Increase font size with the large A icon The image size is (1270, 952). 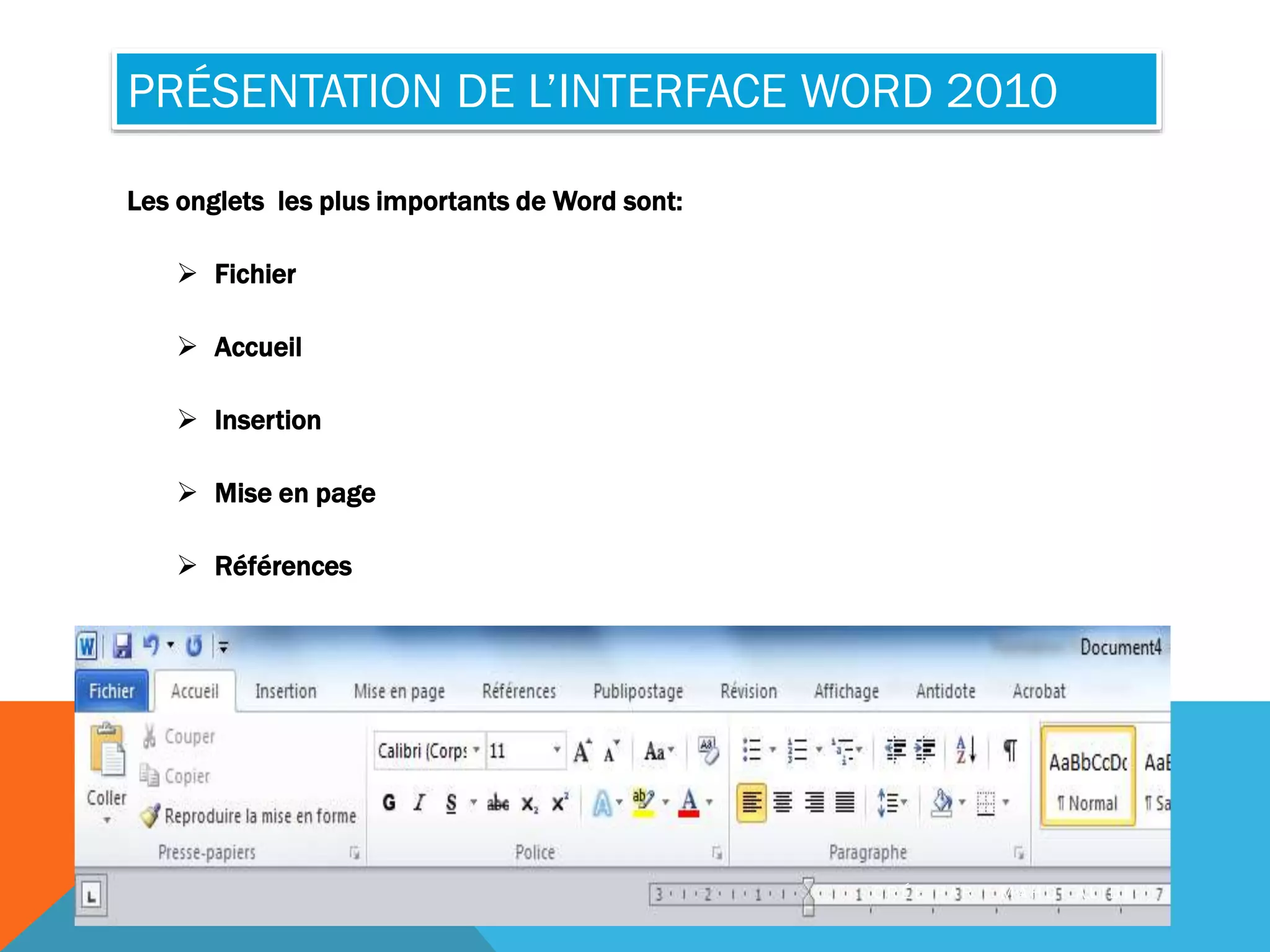tap(582, 751)
